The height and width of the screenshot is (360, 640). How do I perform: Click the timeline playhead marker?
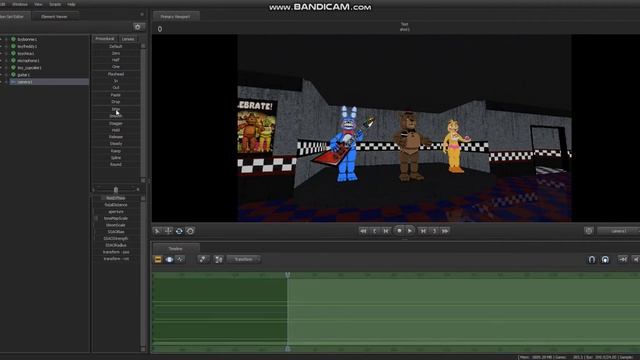[288, 276]
